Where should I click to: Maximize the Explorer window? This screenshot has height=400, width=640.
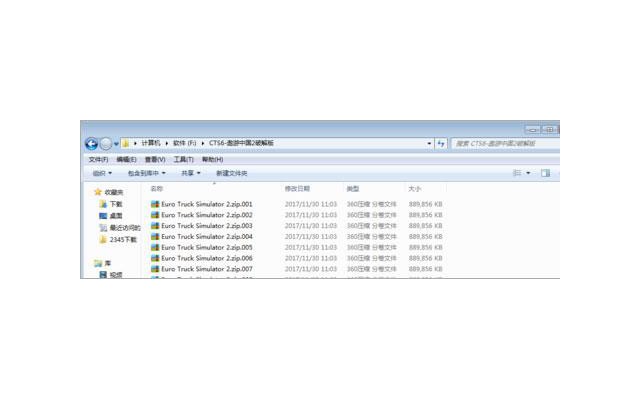[549, 130]
